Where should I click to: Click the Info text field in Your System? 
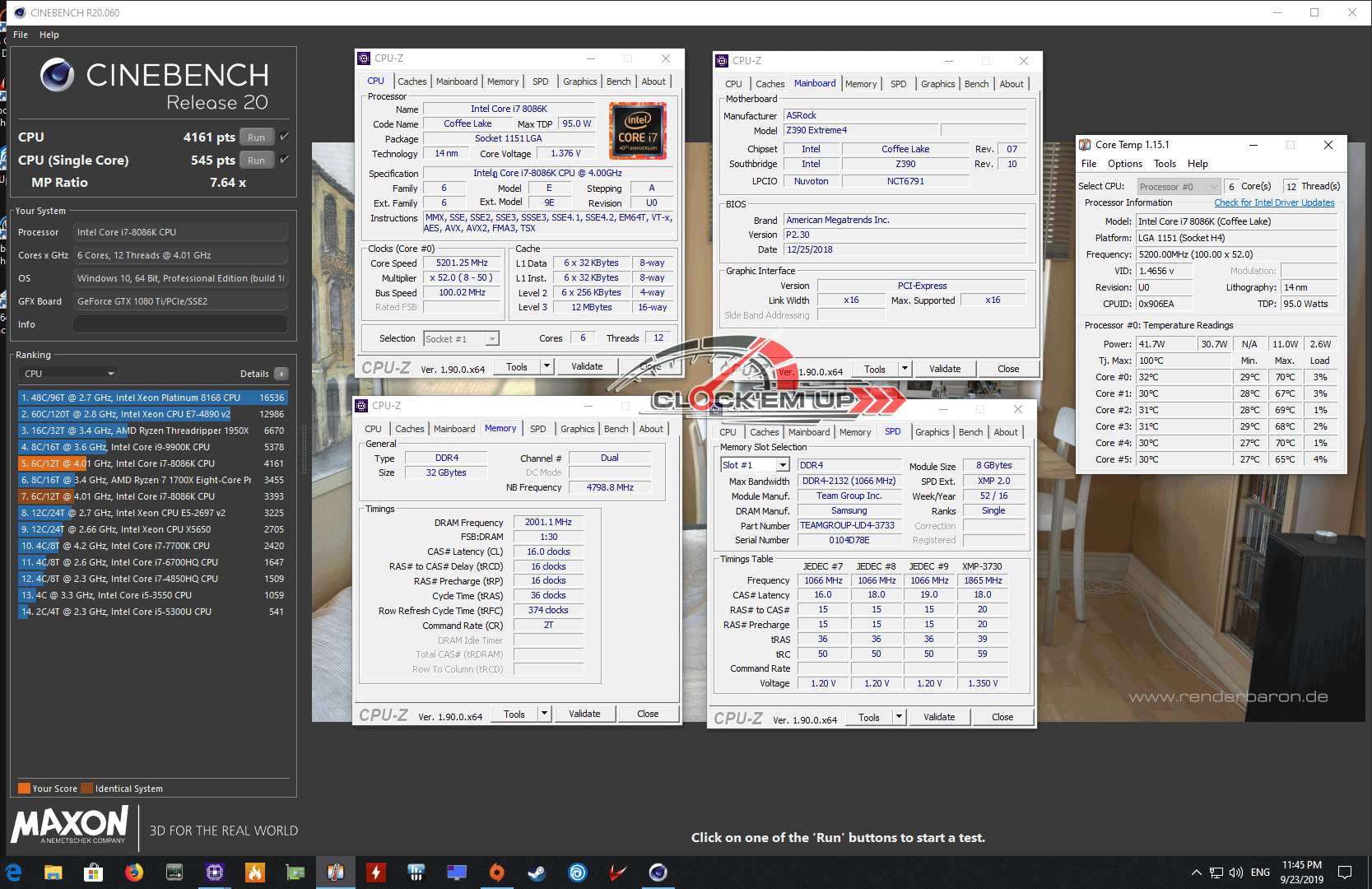[x=180, y=324]
